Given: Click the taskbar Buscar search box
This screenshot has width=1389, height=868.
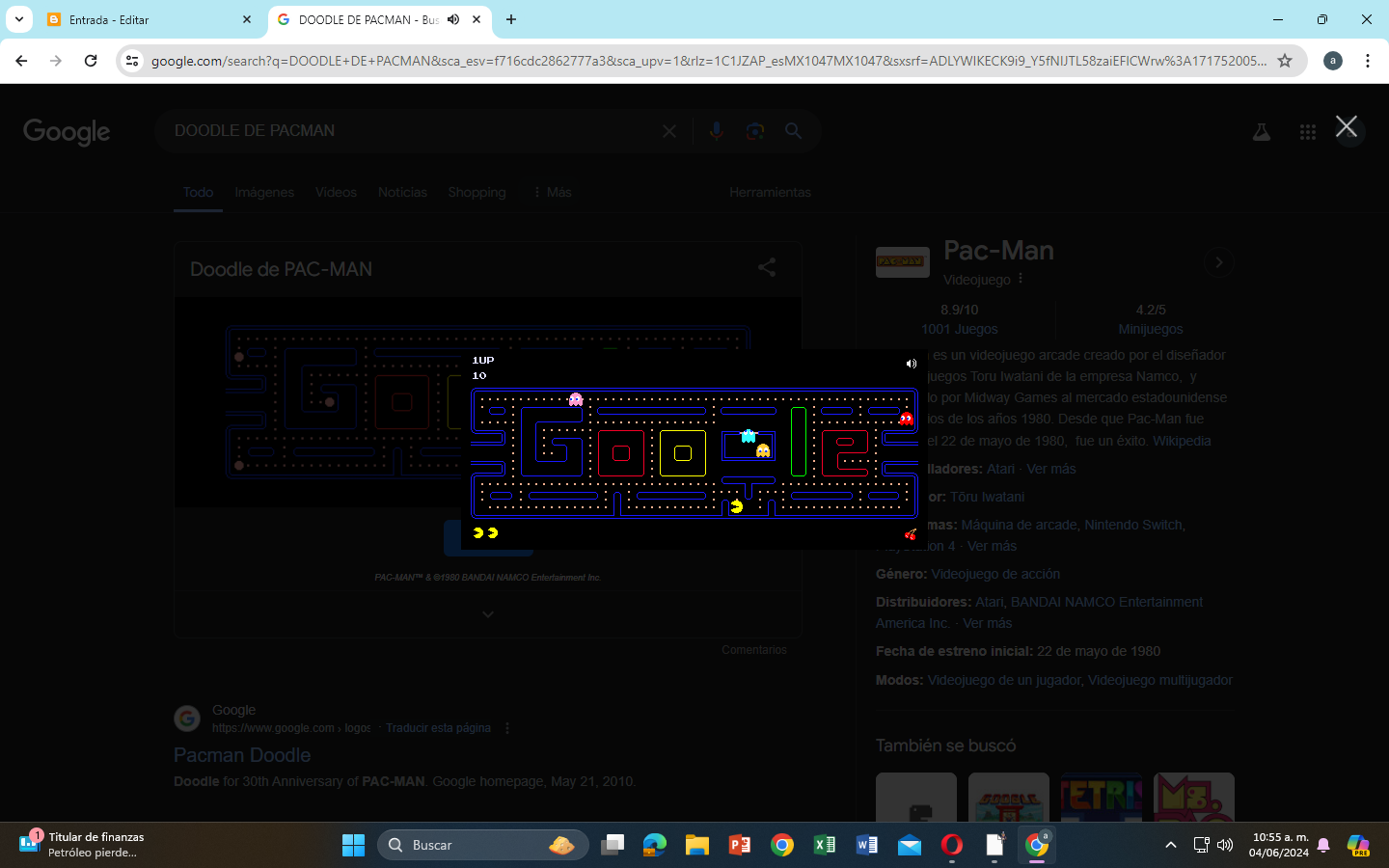Looking at the screenshot, I should [x=483, y=845].
